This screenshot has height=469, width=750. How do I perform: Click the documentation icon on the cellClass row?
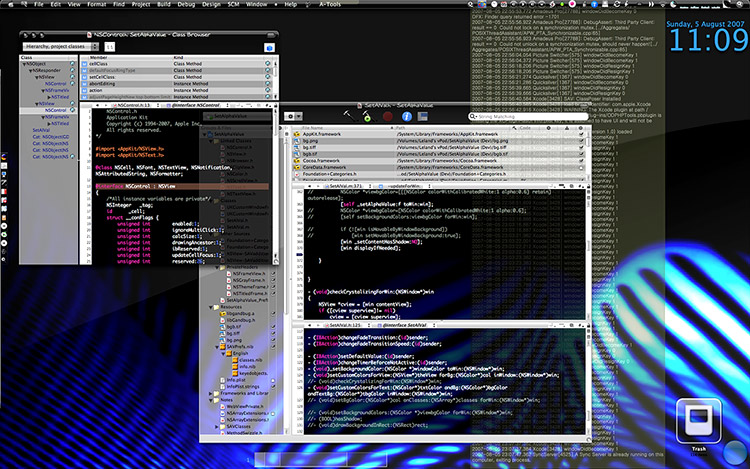(267, 64)
